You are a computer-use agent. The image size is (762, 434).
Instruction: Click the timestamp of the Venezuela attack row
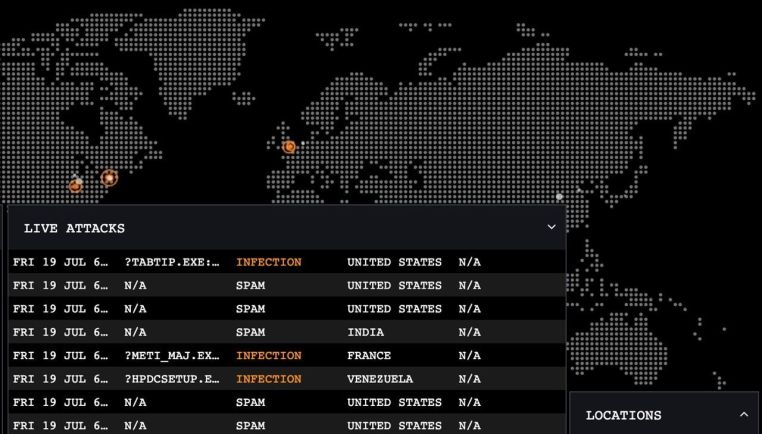(60, 379)
